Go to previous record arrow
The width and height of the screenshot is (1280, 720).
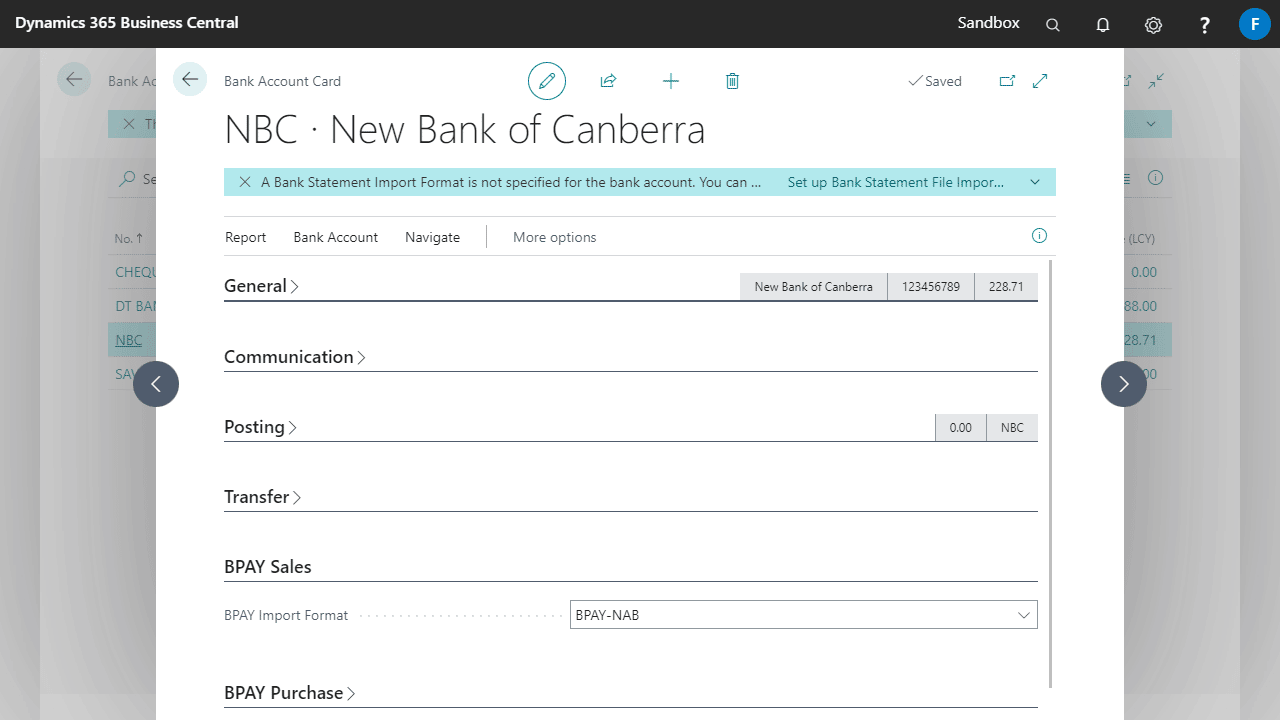coord(156,384)
